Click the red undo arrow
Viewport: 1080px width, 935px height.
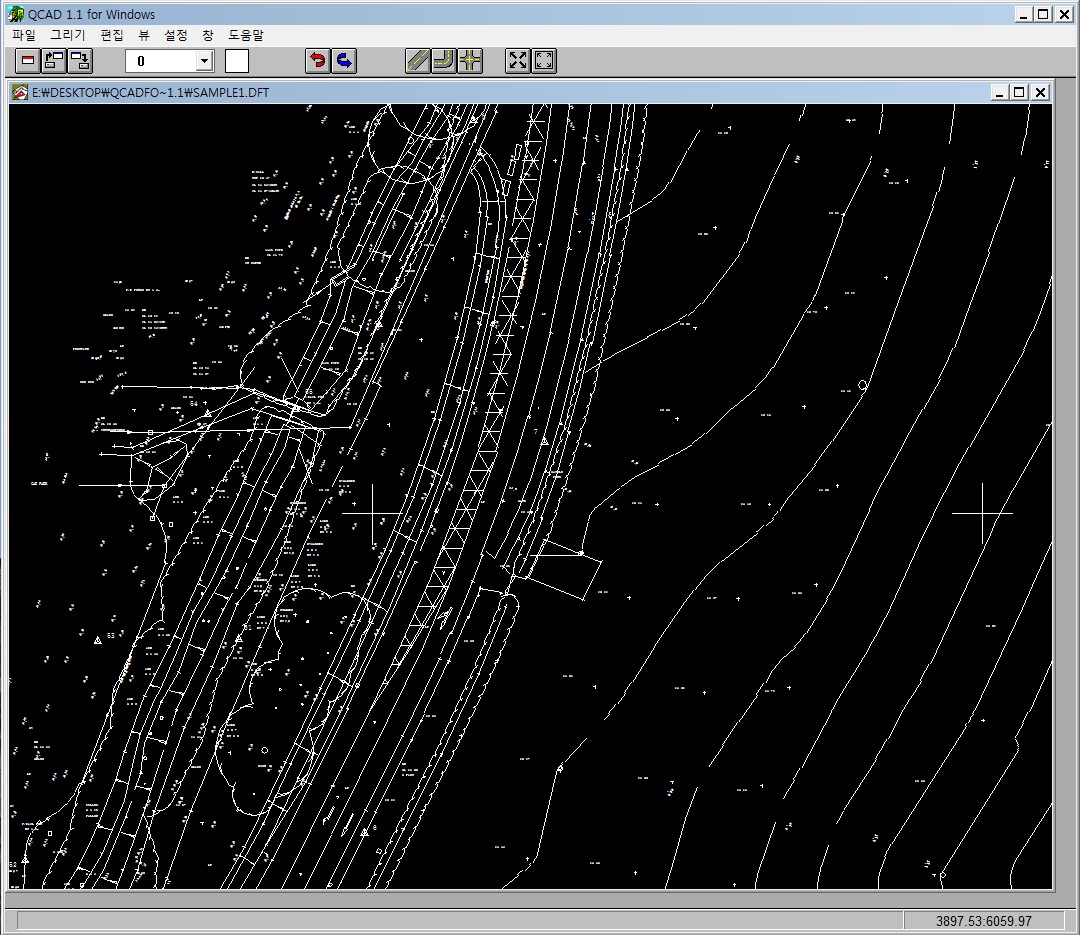coord(318,61)
